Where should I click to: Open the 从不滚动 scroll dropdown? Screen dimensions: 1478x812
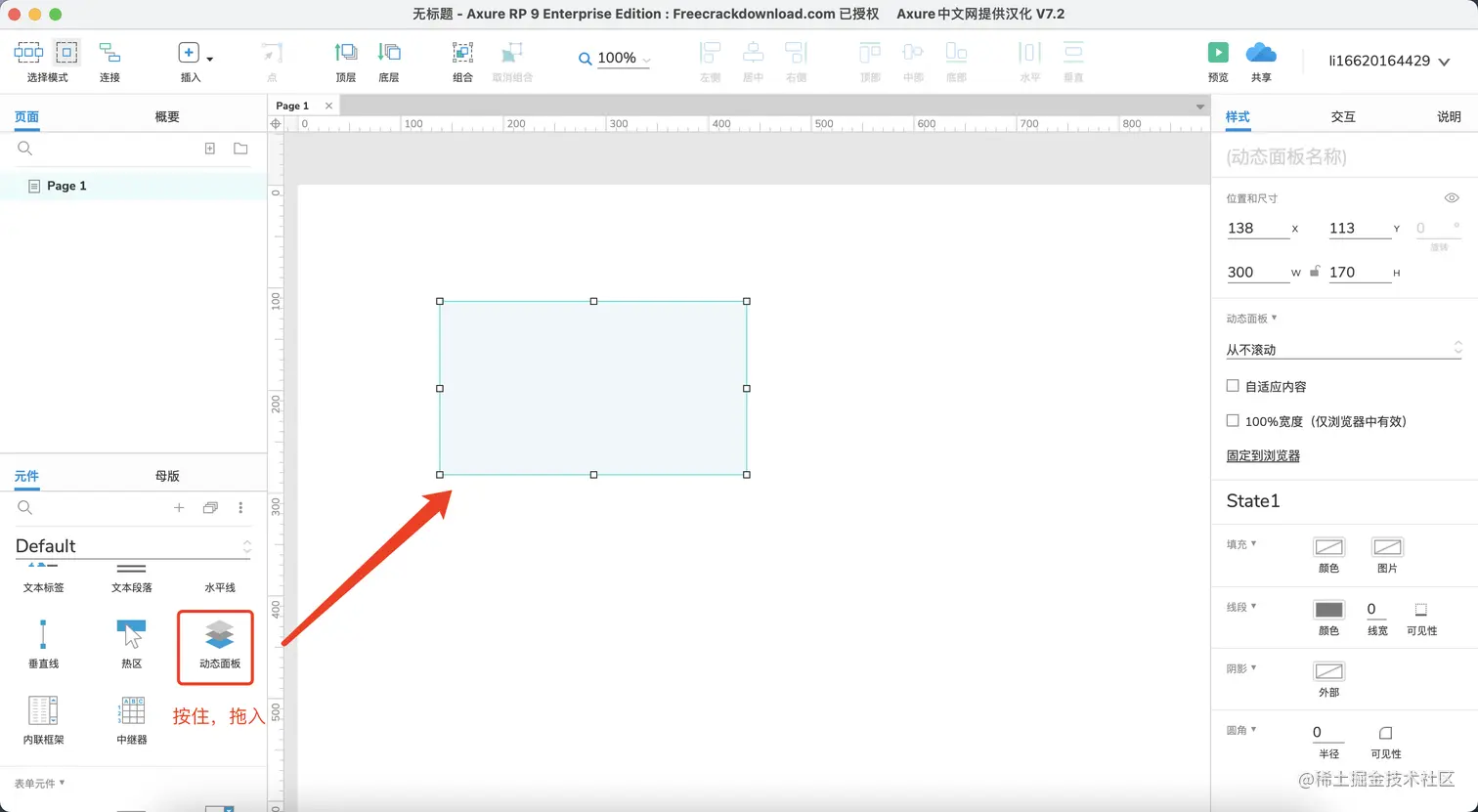(x=1344, y=349)
